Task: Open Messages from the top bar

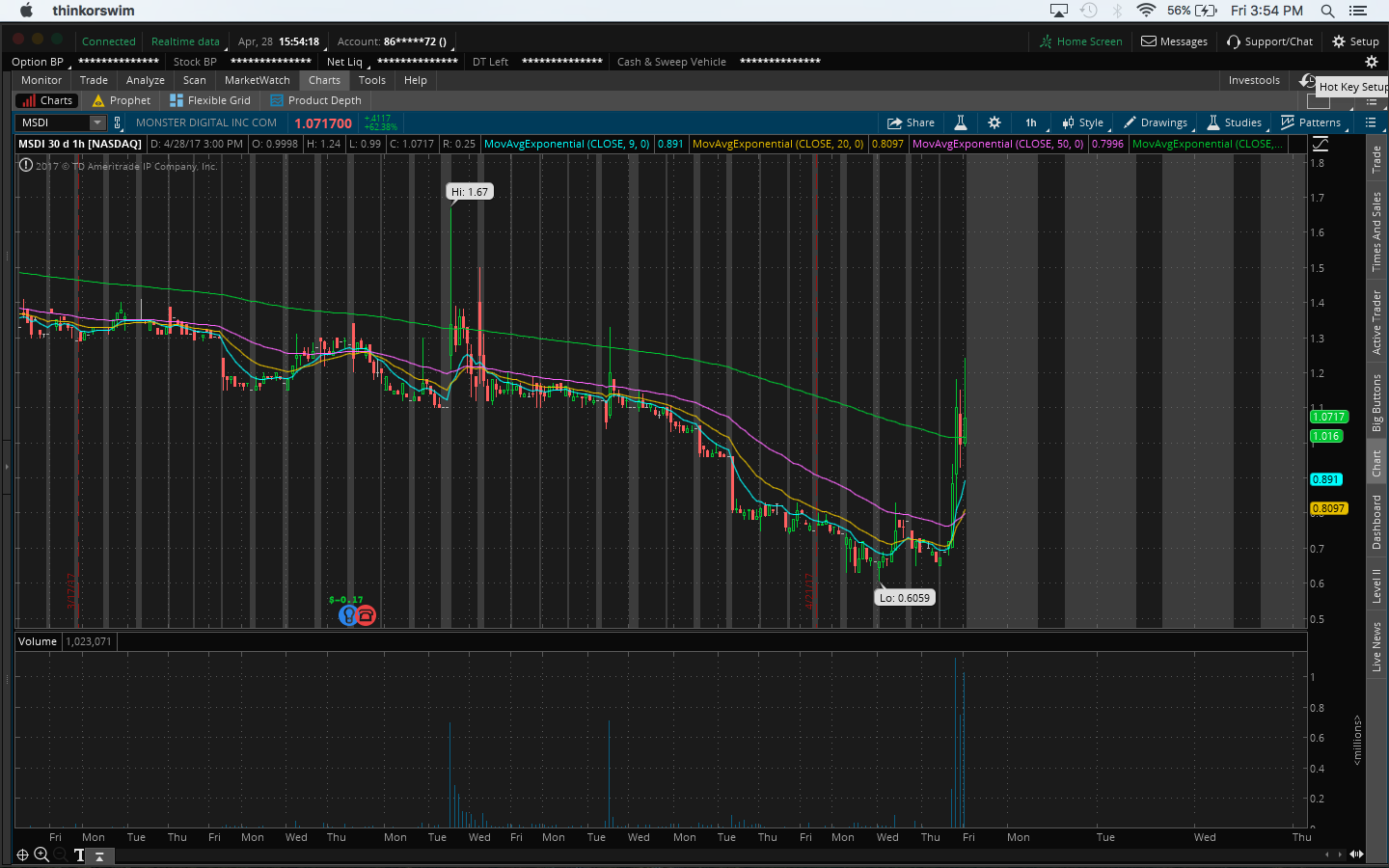Action: click(x=1174, y=41)
